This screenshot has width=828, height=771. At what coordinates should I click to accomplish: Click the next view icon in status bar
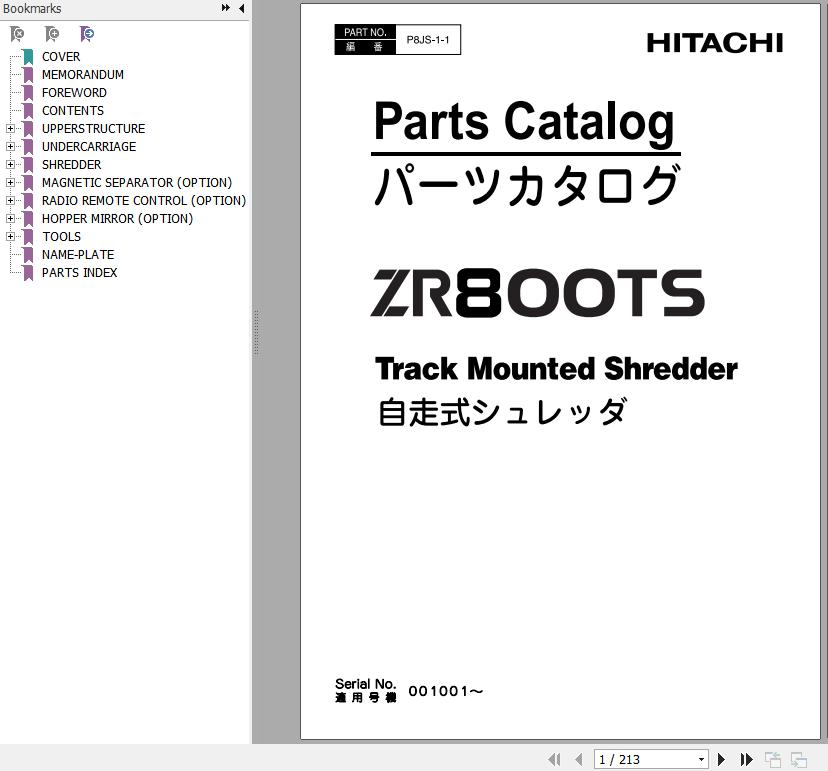coord(799,759)
